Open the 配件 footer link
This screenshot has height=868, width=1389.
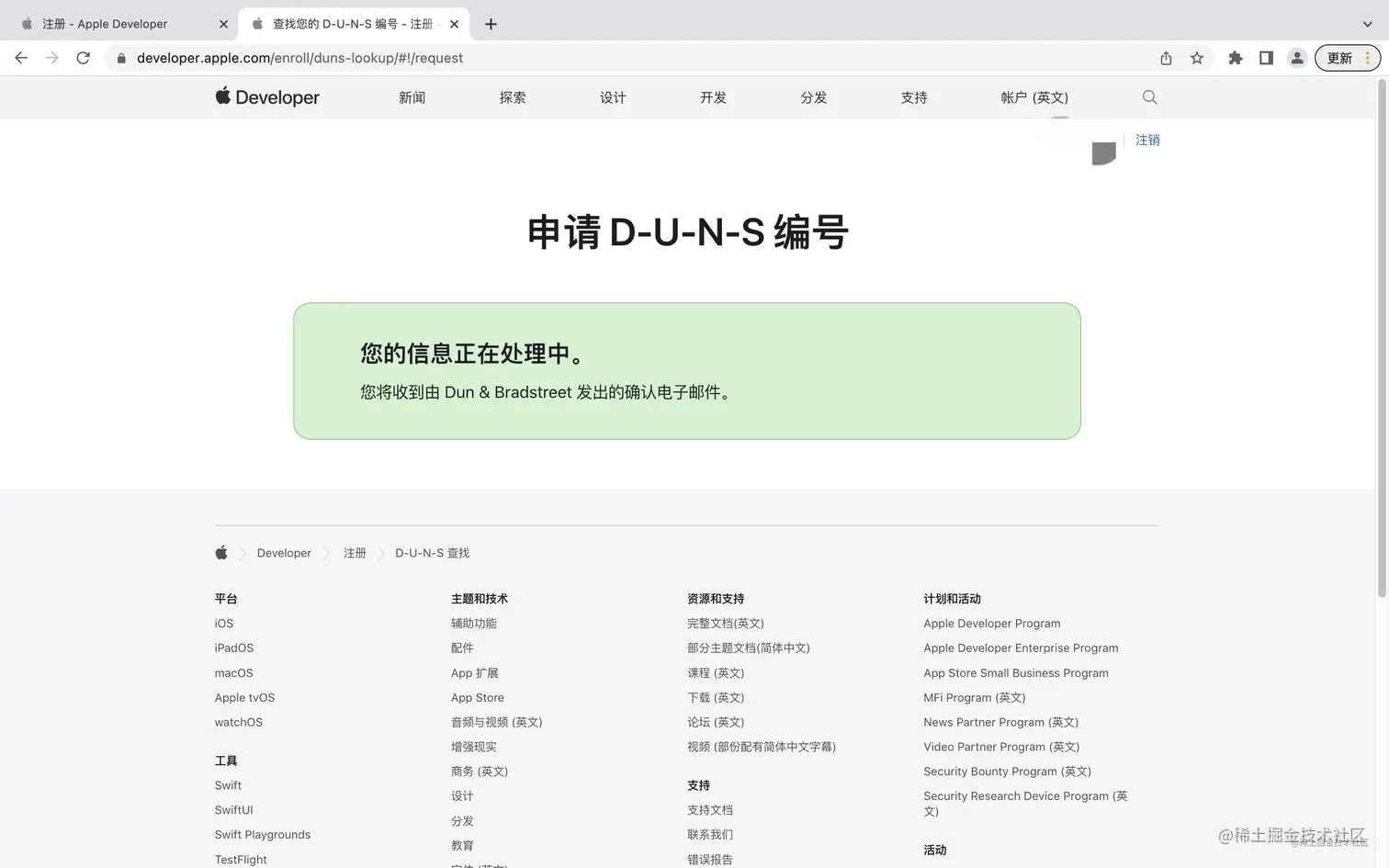pos(462,648)
